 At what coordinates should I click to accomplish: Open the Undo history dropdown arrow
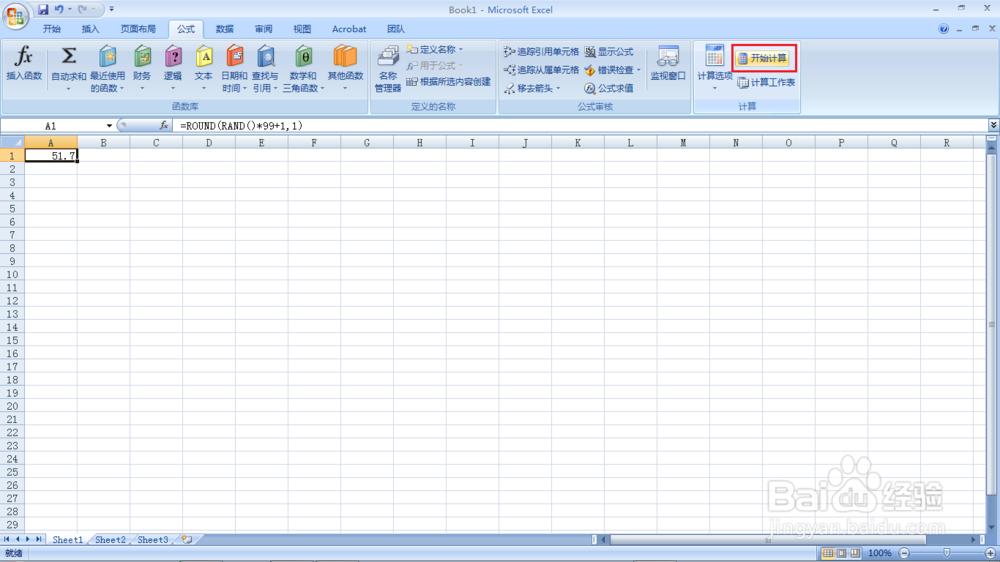point(70,9)
